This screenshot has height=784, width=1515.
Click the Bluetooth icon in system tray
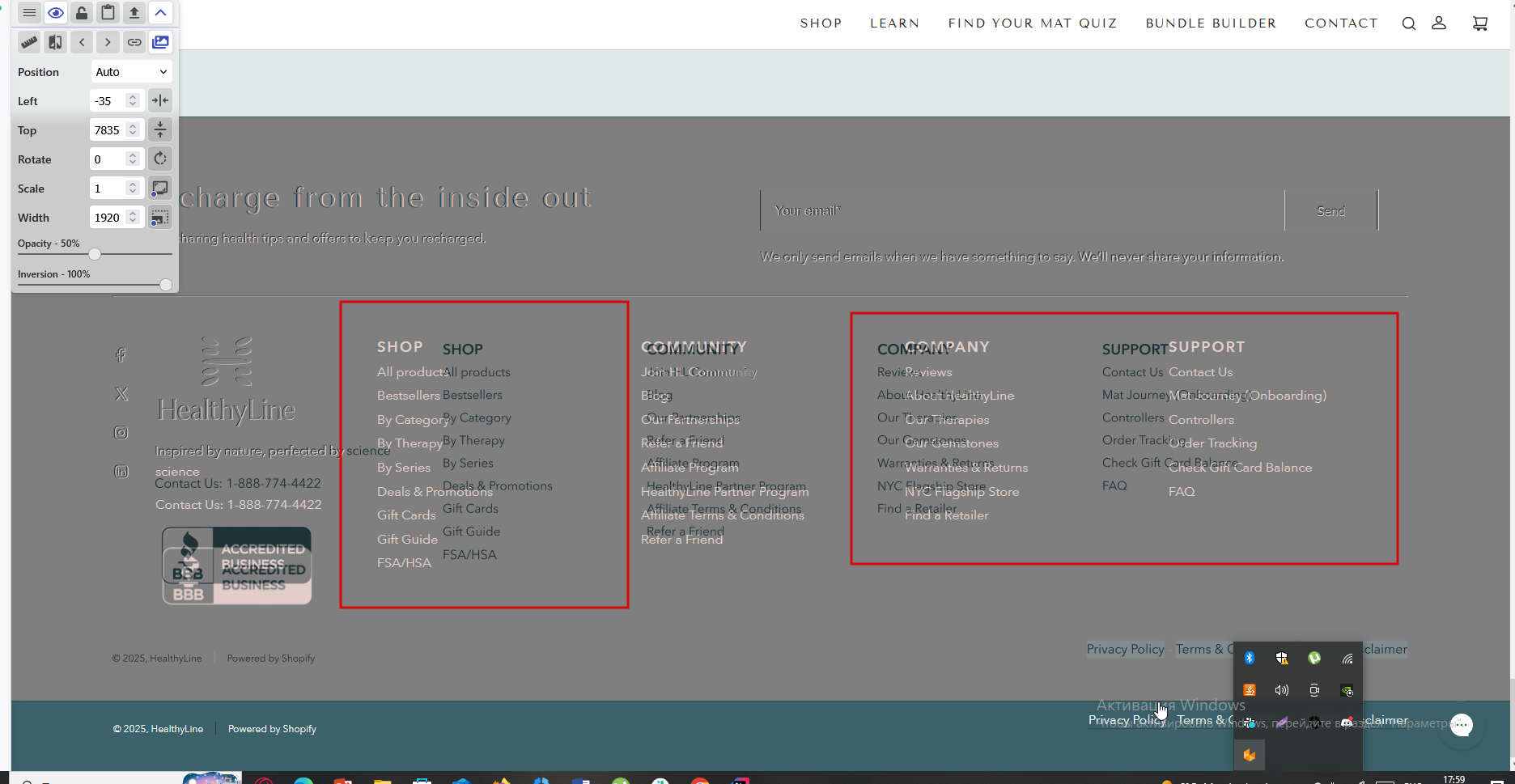(x=1250, y=658)
